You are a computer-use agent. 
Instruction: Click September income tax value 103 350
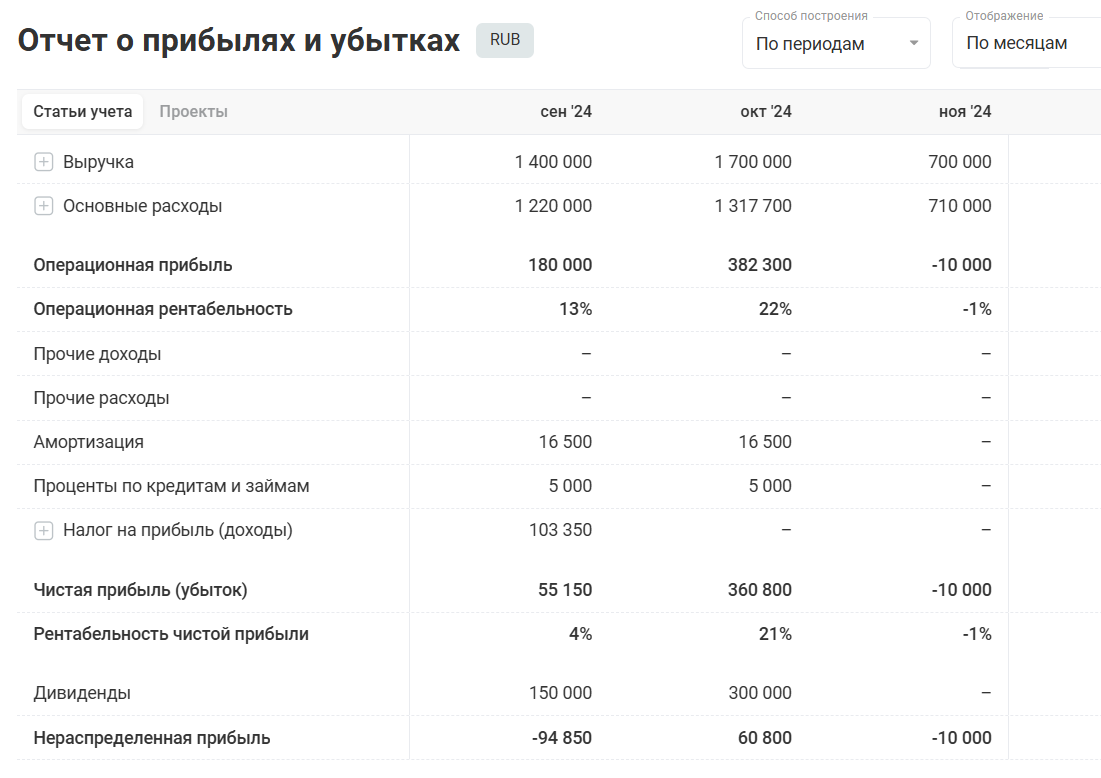(560, 530)
